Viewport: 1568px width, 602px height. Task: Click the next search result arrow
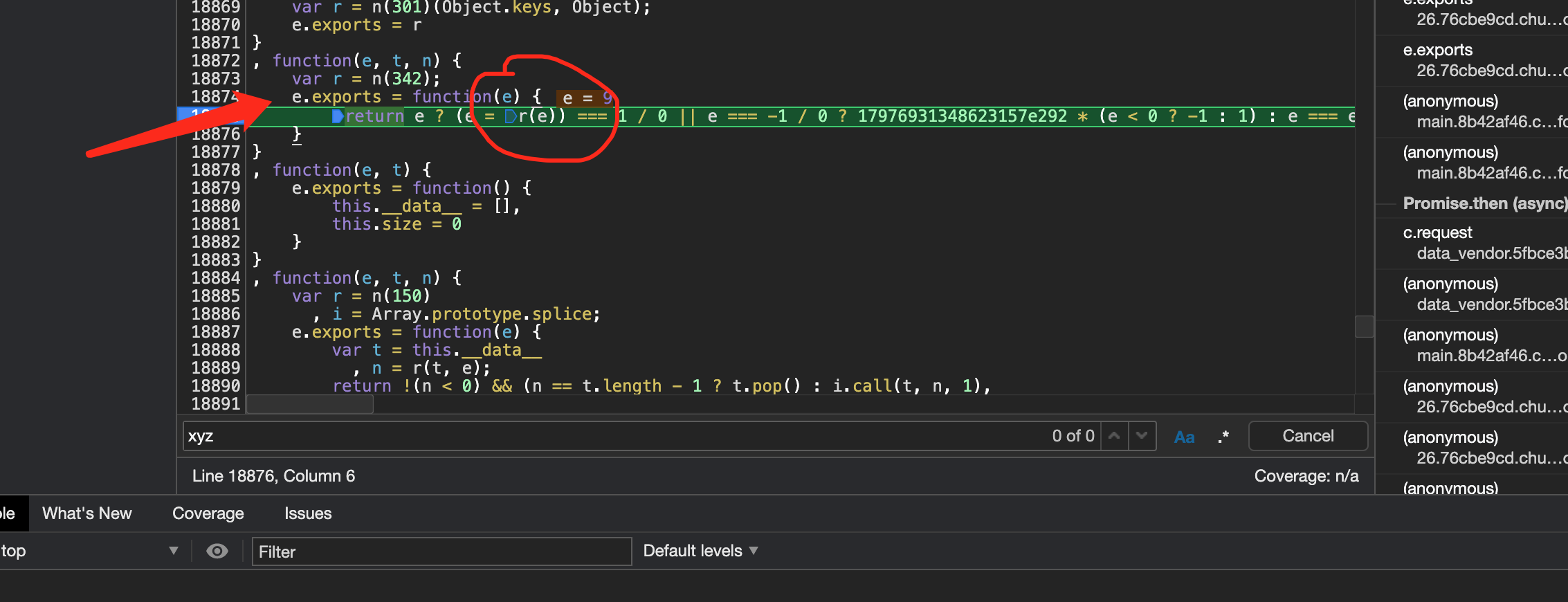[x=1142, y=436]
